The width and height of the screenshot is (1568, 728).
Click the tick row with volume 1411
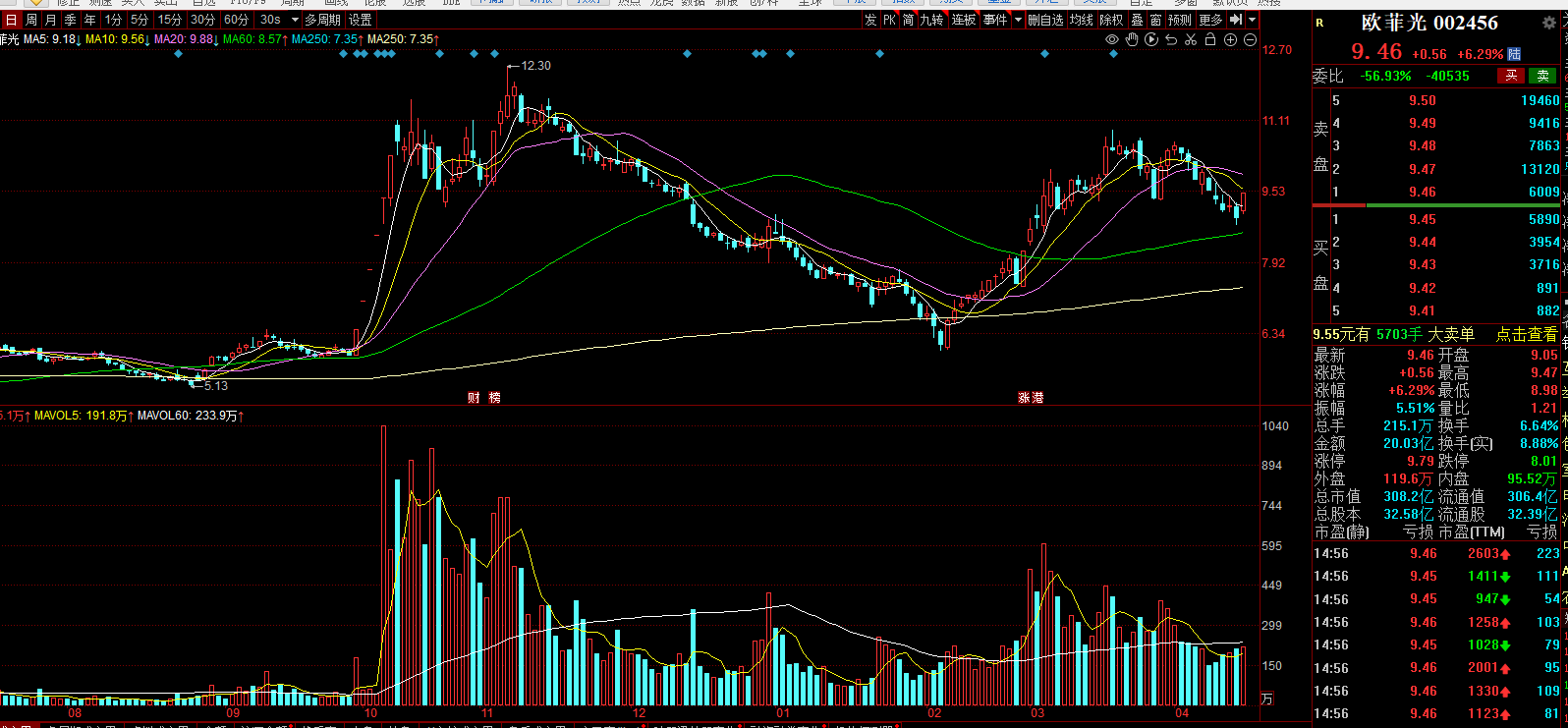tap(1435, 576)
